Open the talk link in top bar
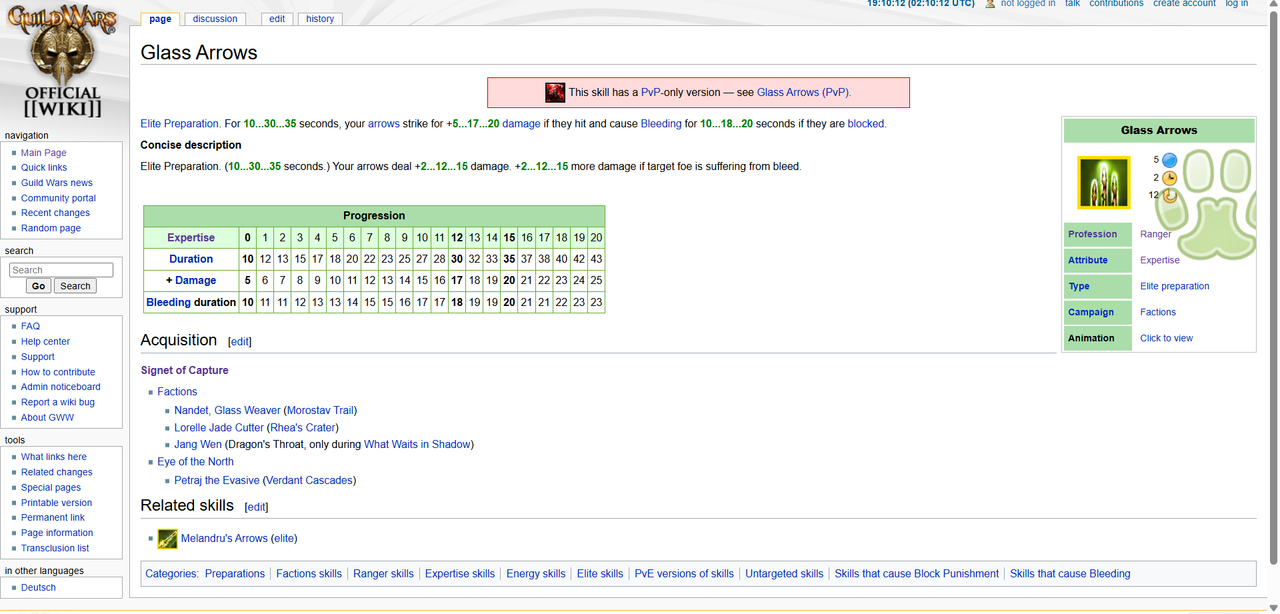Screen dimensions: 1280x614 [x=1072, y=4]
